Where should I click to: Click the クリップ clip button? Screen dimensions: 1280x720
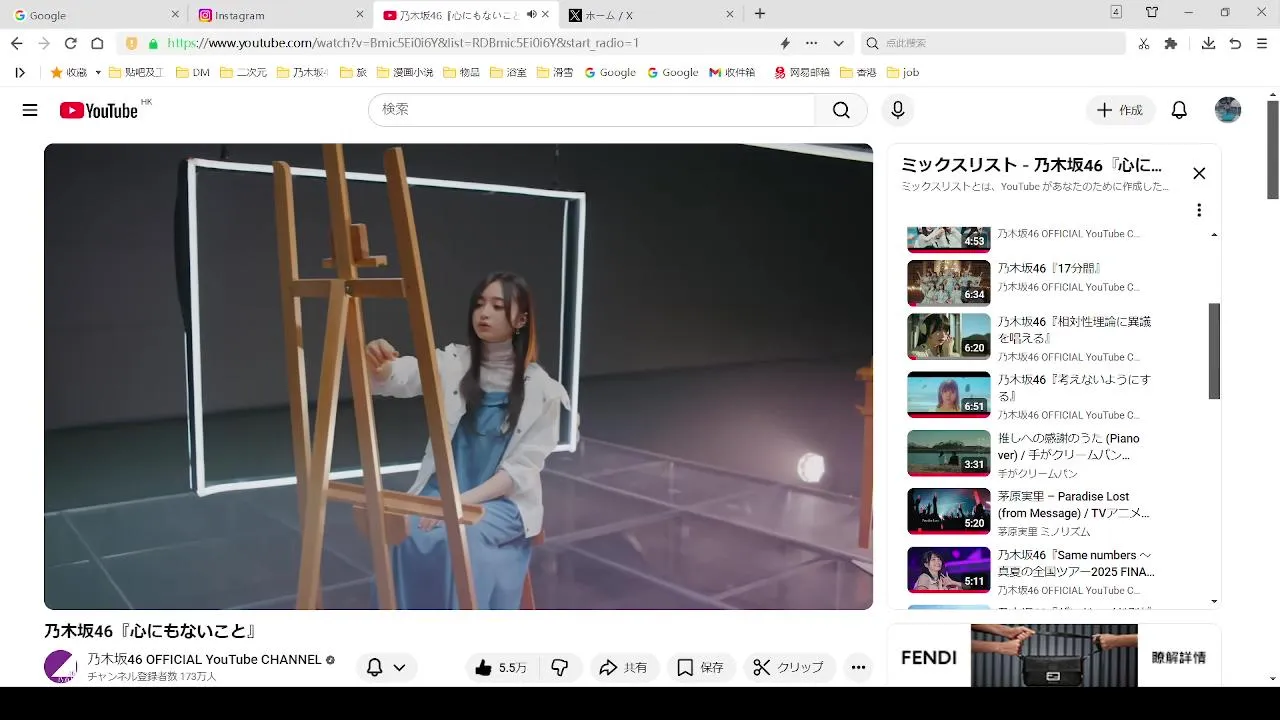click(x=789, y=667)
